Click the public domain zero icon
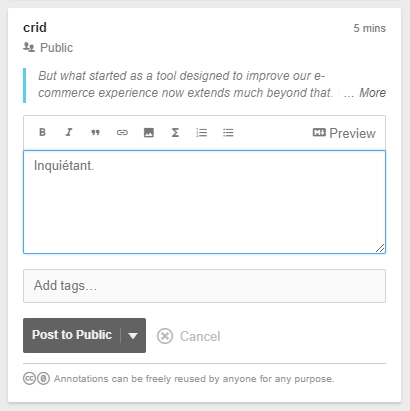 [43, 379]
